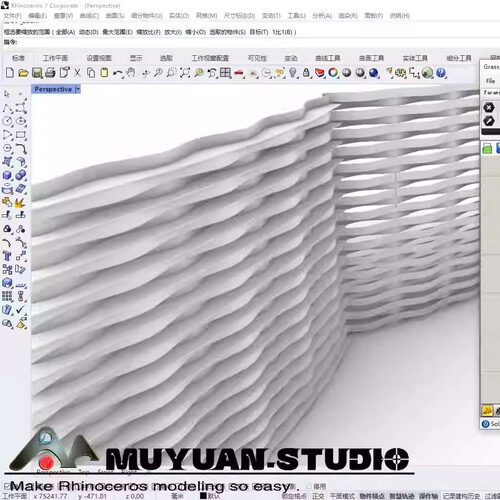500x500 pixels.
Task: Click the rectangular Array grid icon
Action: click(7, 296)
